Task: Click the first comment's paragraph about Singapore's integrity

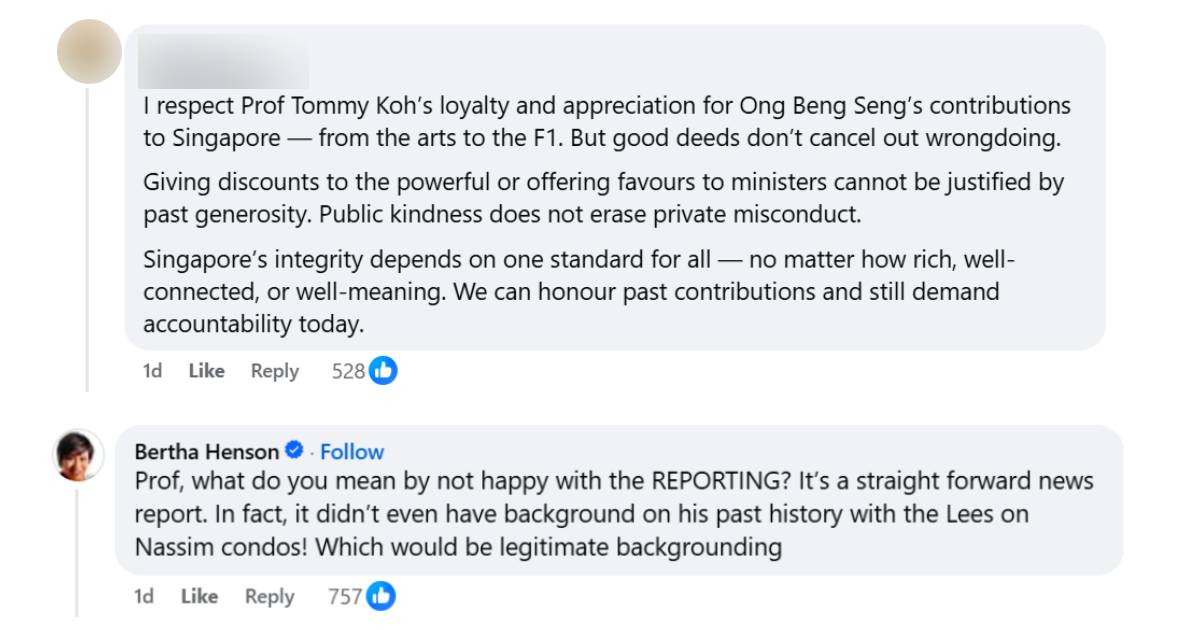Action: (578, 292)
